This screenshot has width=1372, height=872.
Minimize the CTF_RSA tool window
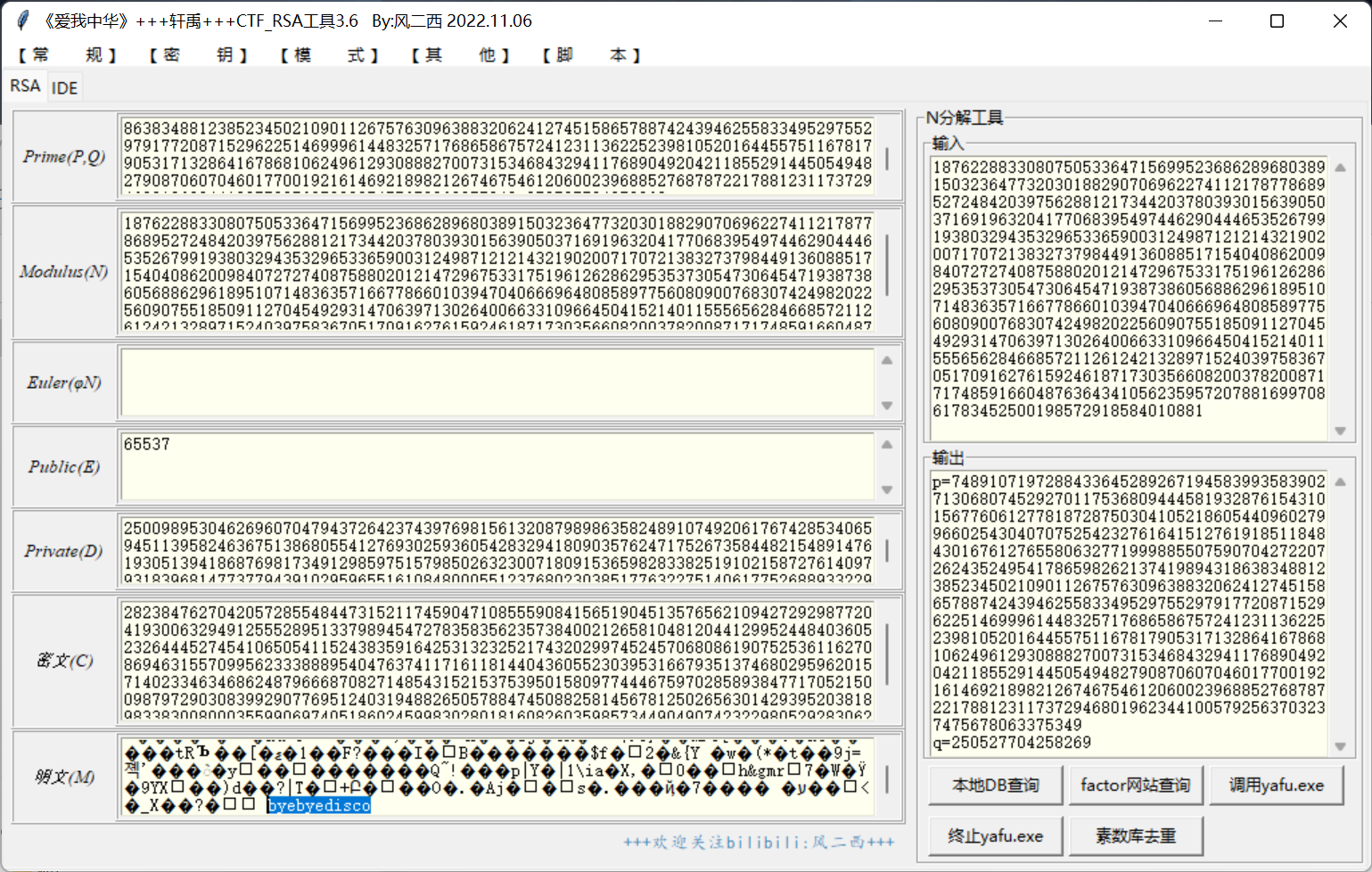[x=1216, y=21]
